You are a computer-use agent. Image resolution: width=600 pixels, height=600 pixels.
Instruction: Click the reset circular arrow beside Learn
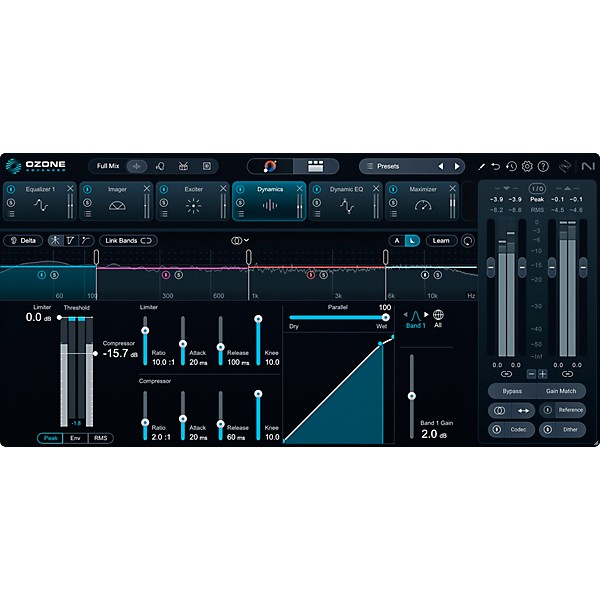(468, 241)
